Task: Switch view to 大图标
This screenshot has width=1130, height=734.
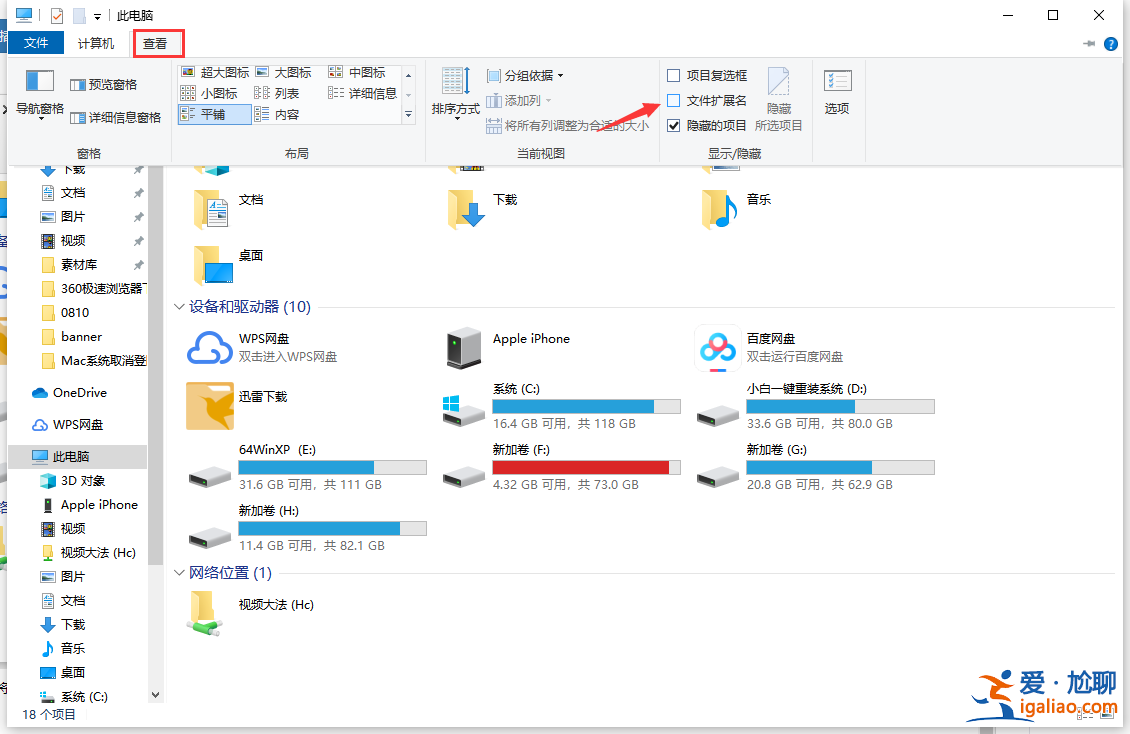Action: (283, 71)
